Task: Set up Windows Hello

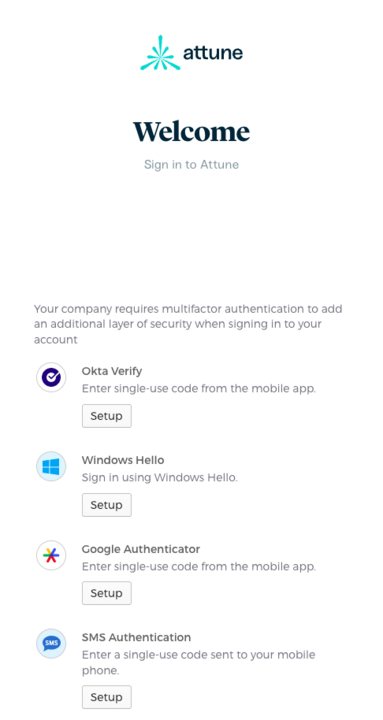Action: point(107,505)
